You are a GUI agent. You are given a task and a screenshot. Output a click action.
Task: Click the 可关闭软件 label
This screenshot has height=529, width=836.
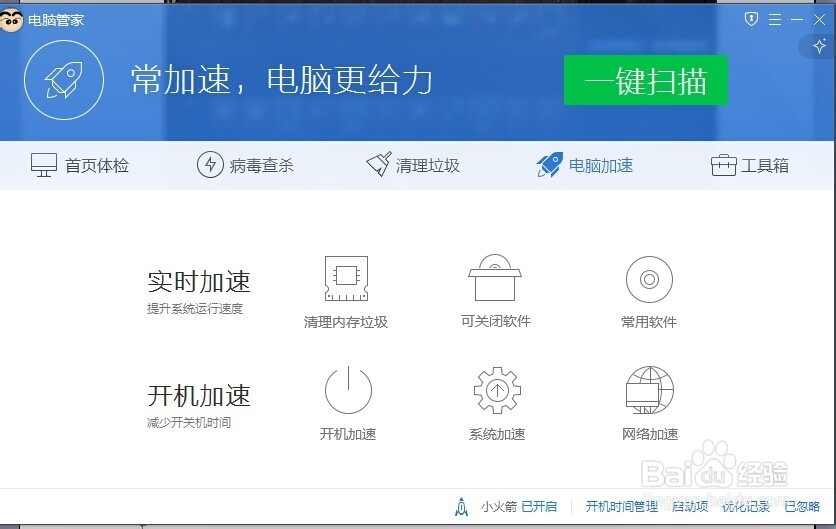496,321
